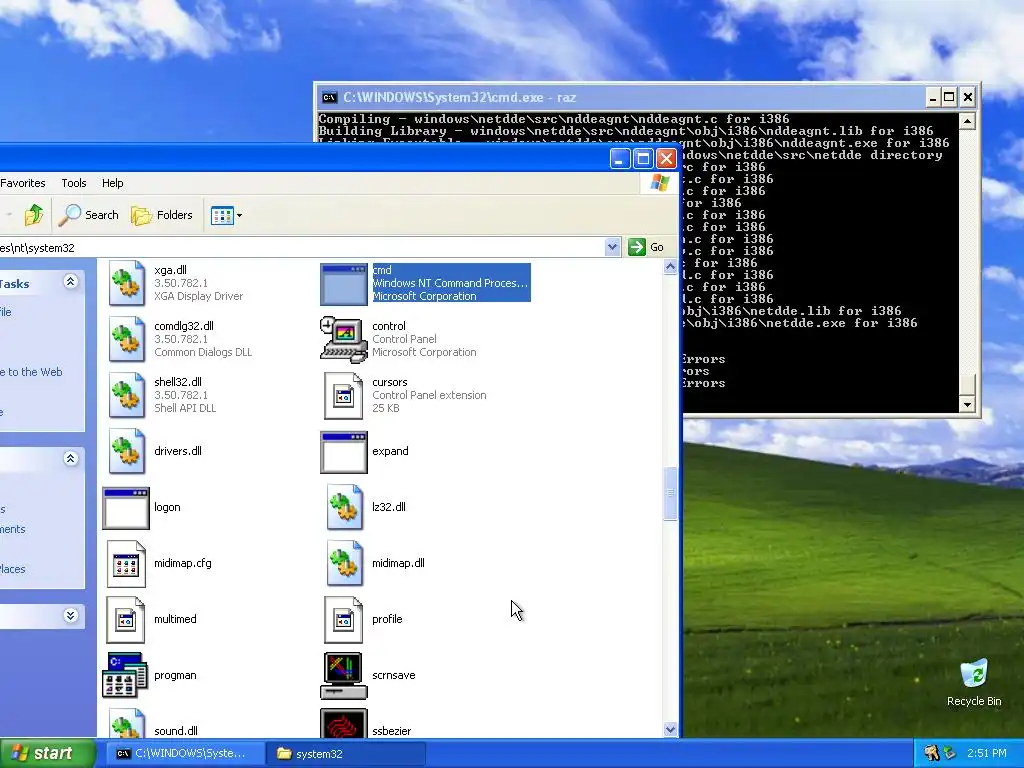Click the Up folder toolbar icon

point(34,215)
